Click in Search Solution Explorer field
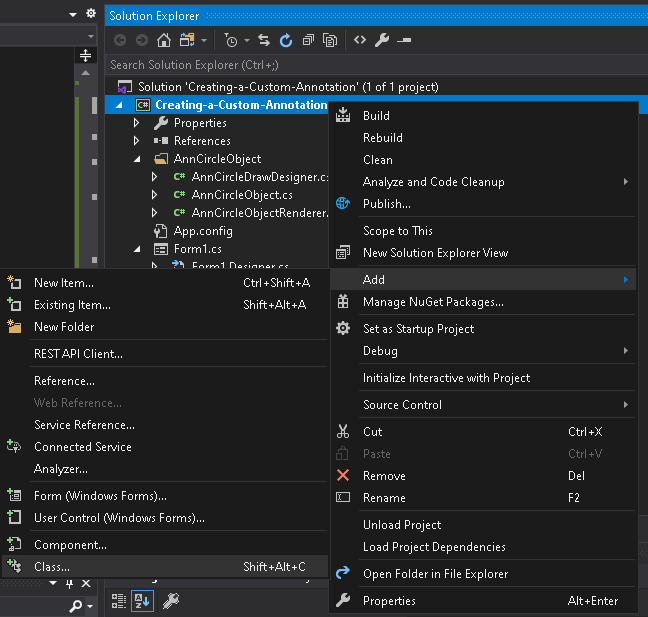 (x=376, y=65)
